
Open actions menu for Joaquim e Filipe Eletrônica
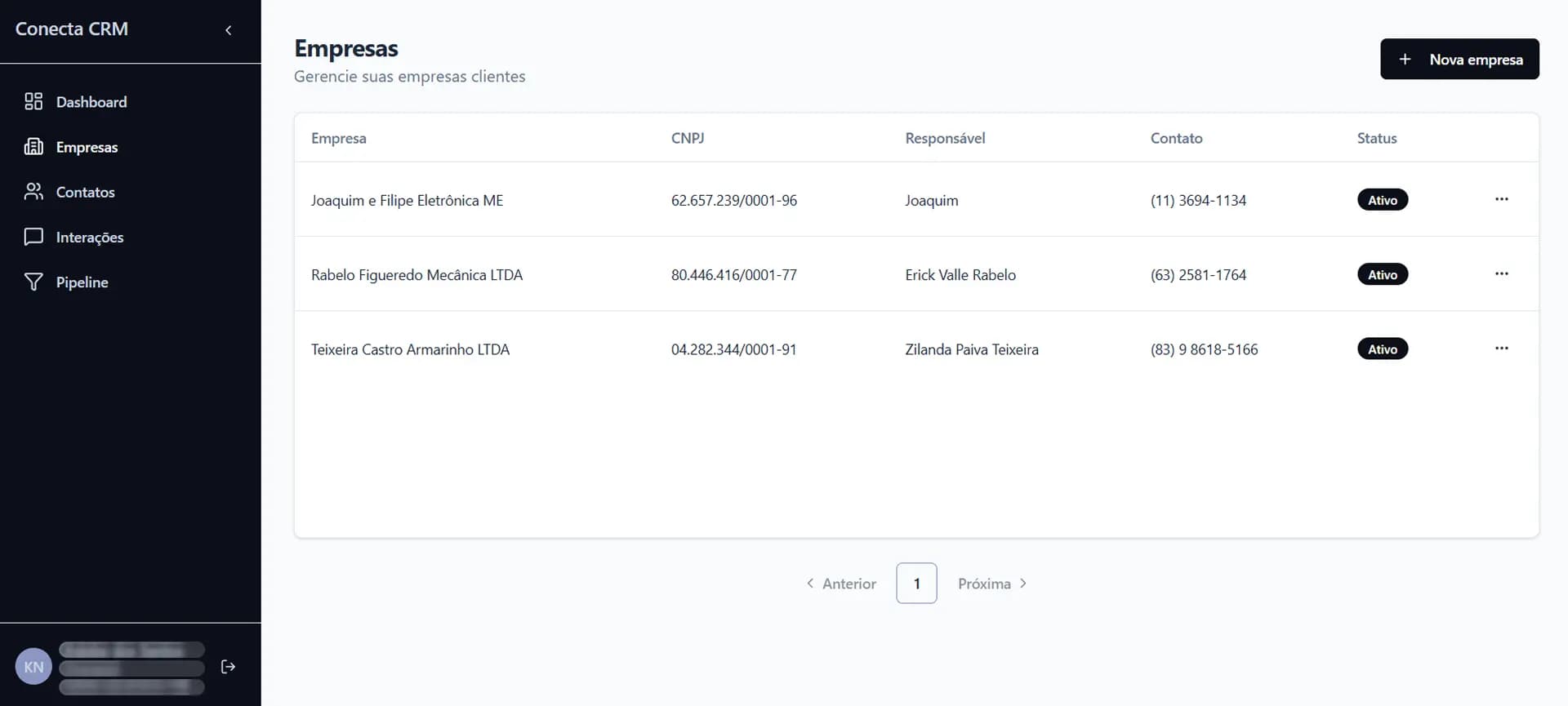click(x=1502, y=199)
